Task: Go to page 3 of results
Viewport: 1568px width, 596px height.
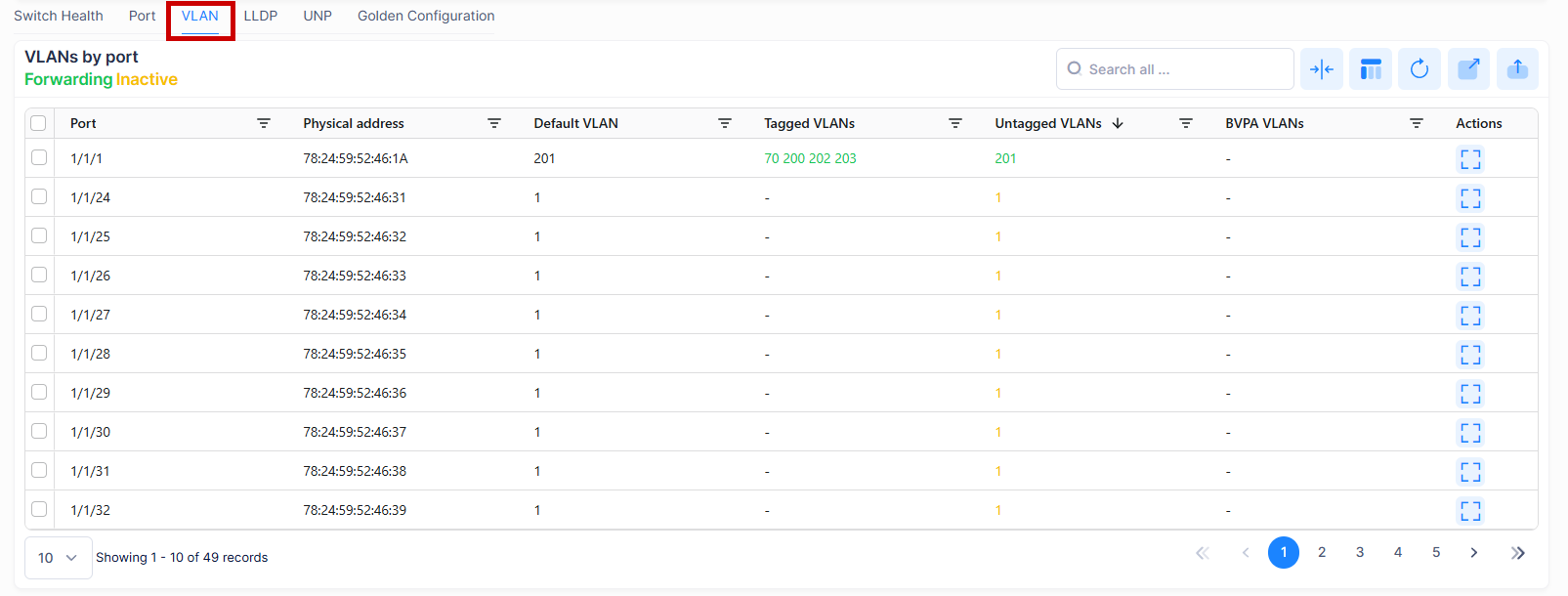Action: coord(1359,553)
